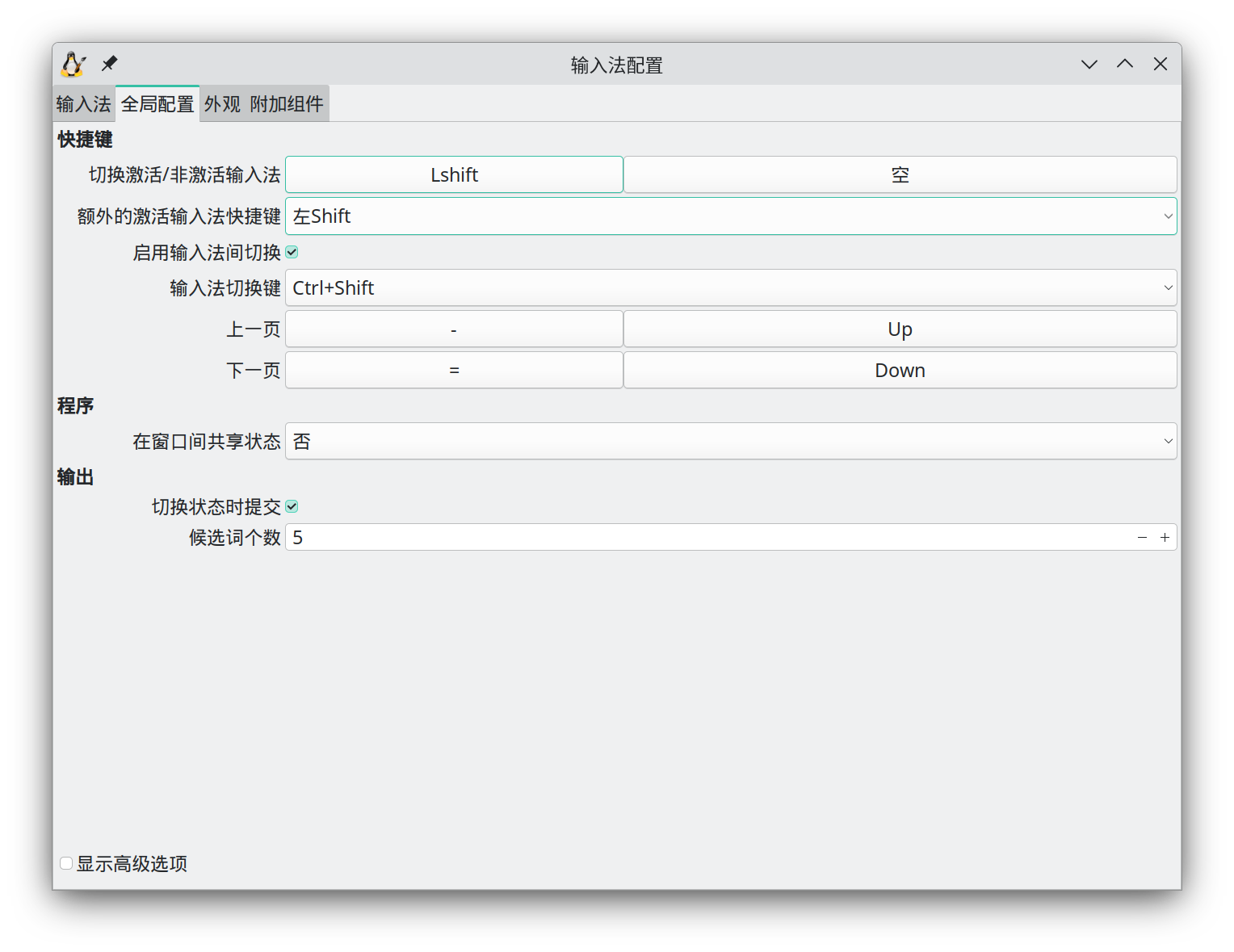Toggle 启用输入法间切换 checkbox
Screen dimensions: 1234x952
[x=292, y=253]
